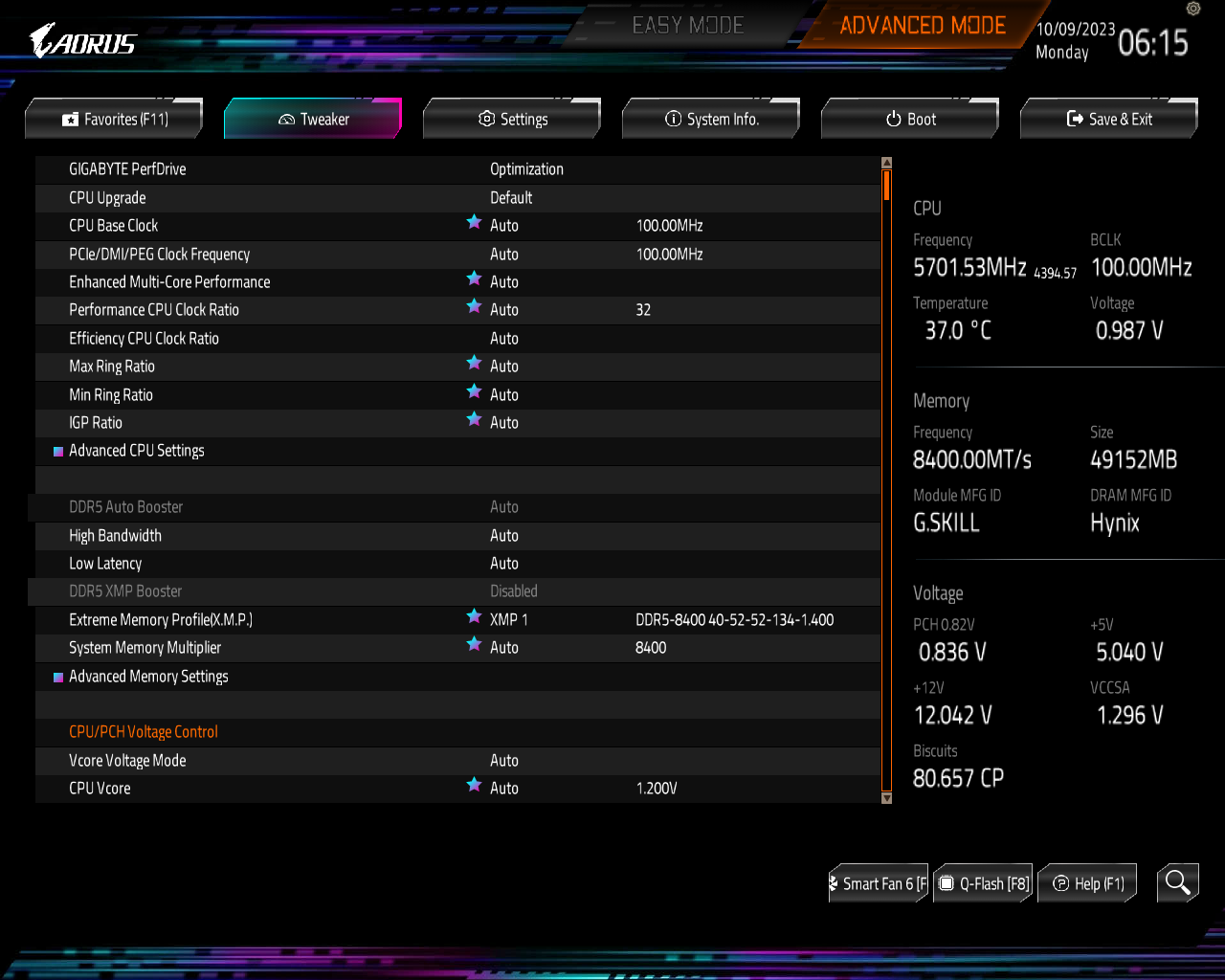Select the CPU Vcore label

tap(100, 789)
